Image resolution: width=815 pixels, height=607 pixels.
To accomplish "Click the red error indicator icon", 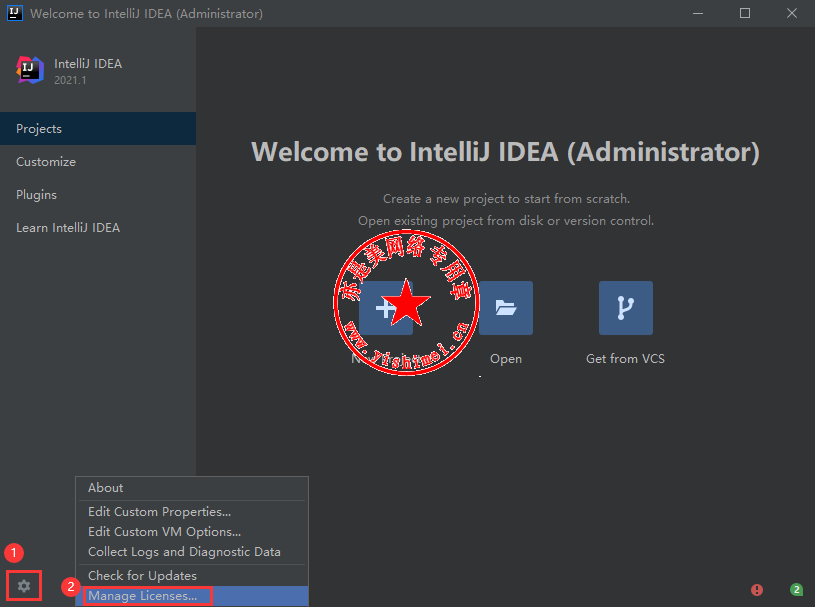I will (x=757, y=590).
